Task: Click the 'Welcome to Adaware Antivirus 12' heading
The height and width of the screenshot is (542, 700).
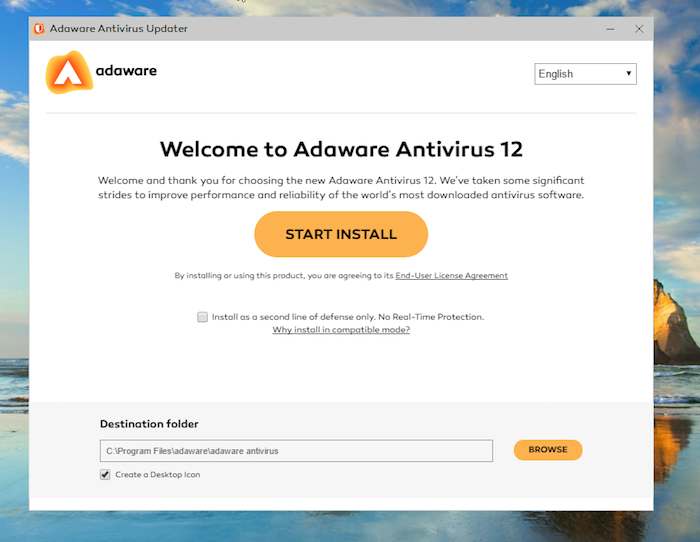Action: click(341, 149)
